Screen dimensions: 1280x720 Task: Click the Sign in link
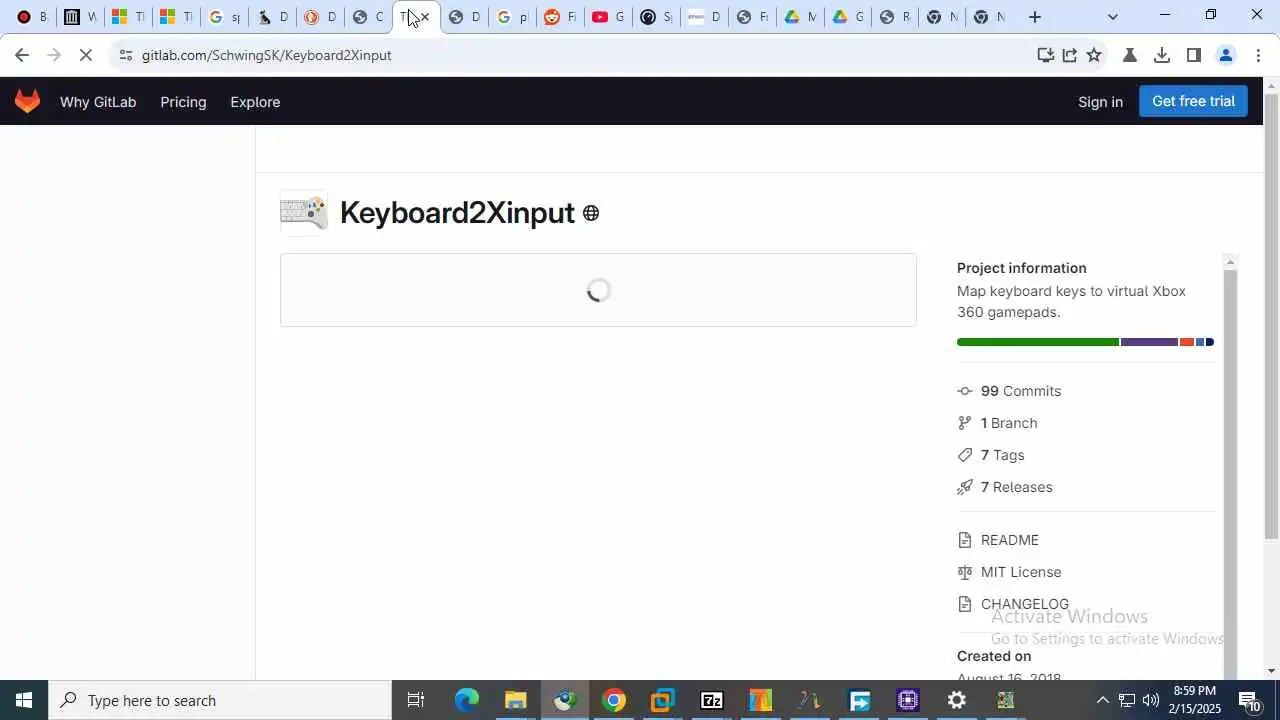(x=1100, y=102)
